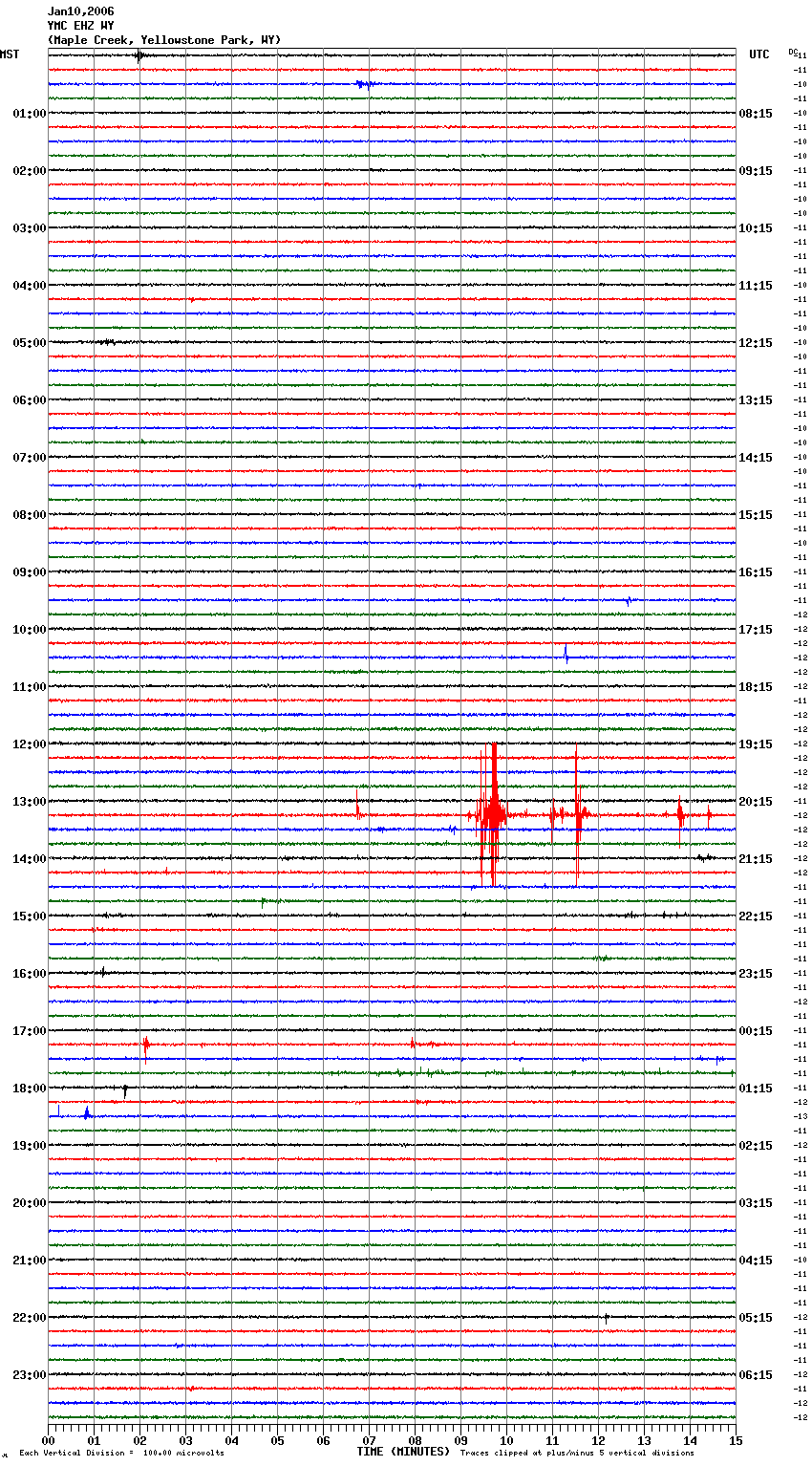Select the 11:00 MST time label
Image resolution: width=812 pixels, height=1466 pixels.
[30, 687]
